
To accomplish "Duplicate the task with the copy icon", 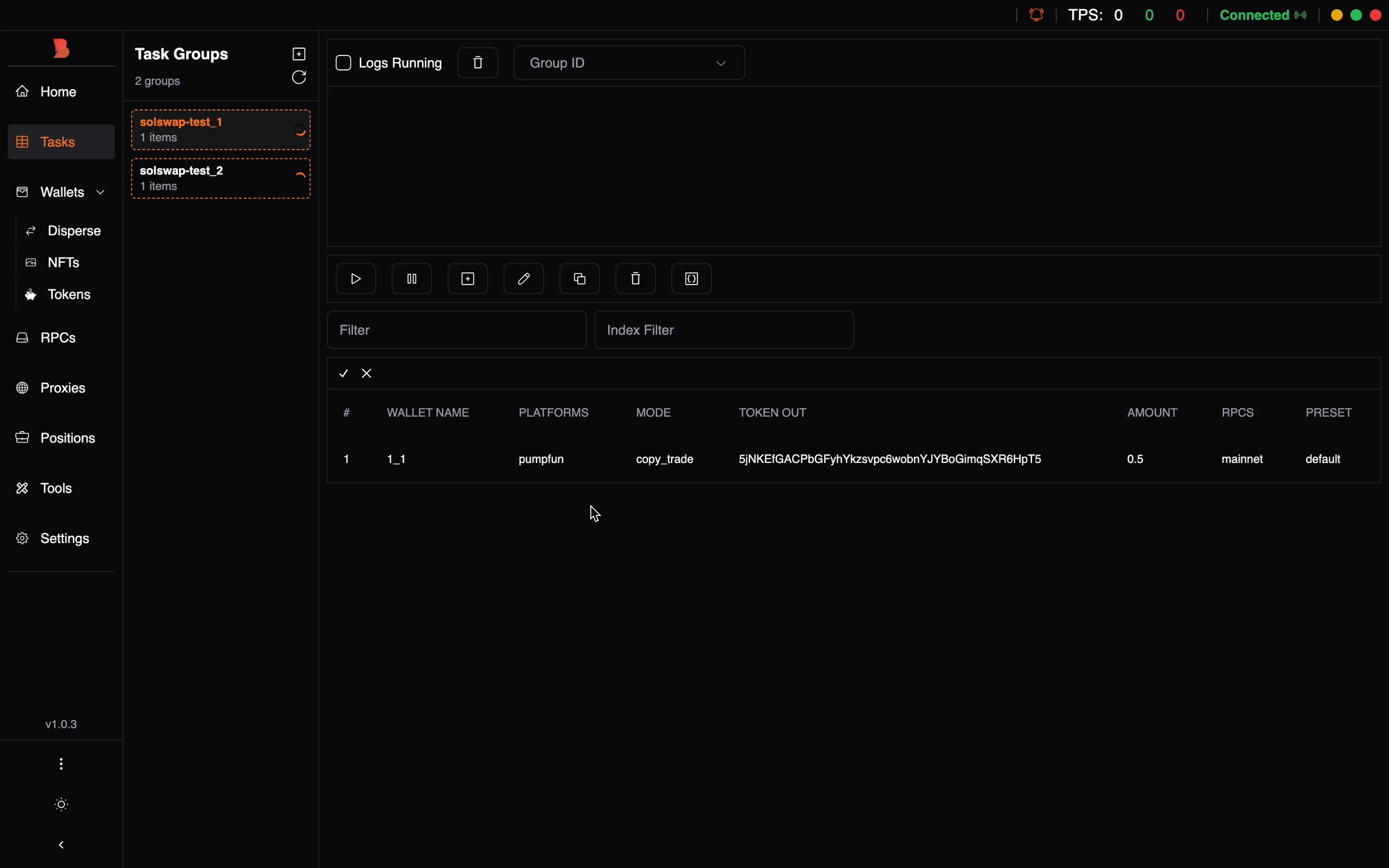I will 579,278.
